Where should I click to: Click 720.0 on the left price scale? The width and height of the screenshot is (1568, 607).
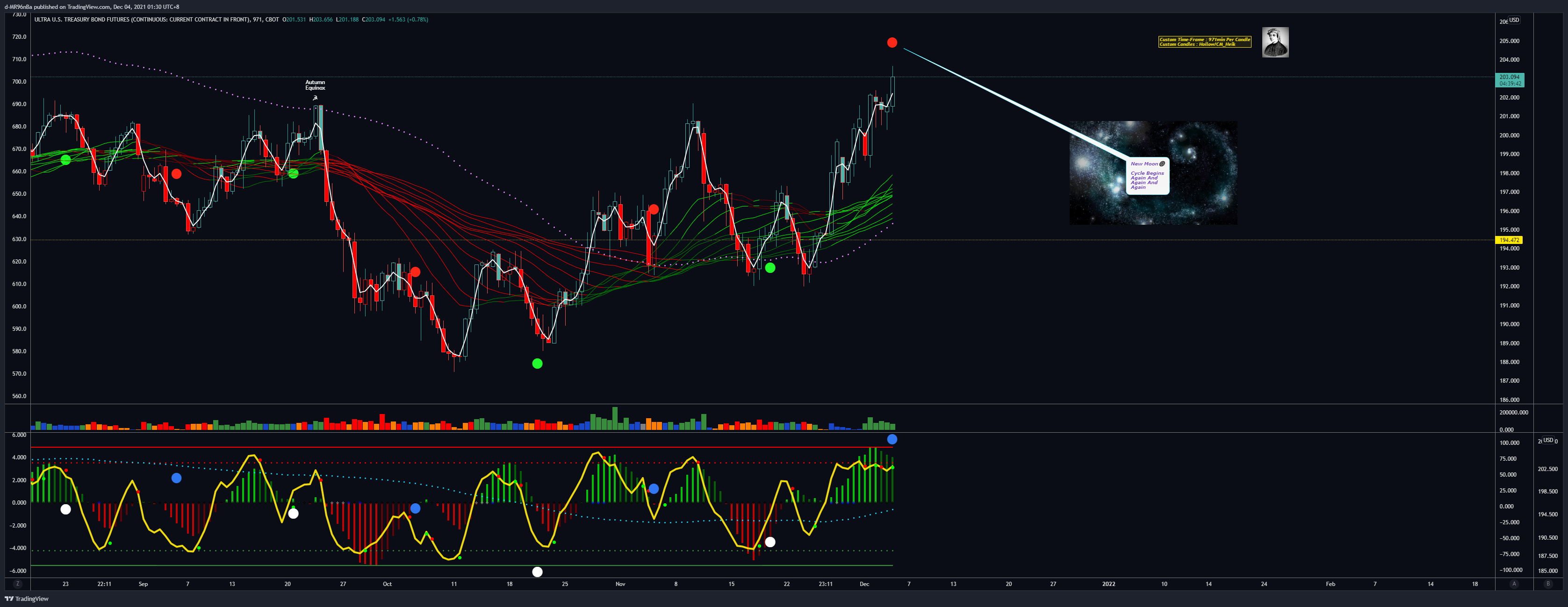pos(20,36)
